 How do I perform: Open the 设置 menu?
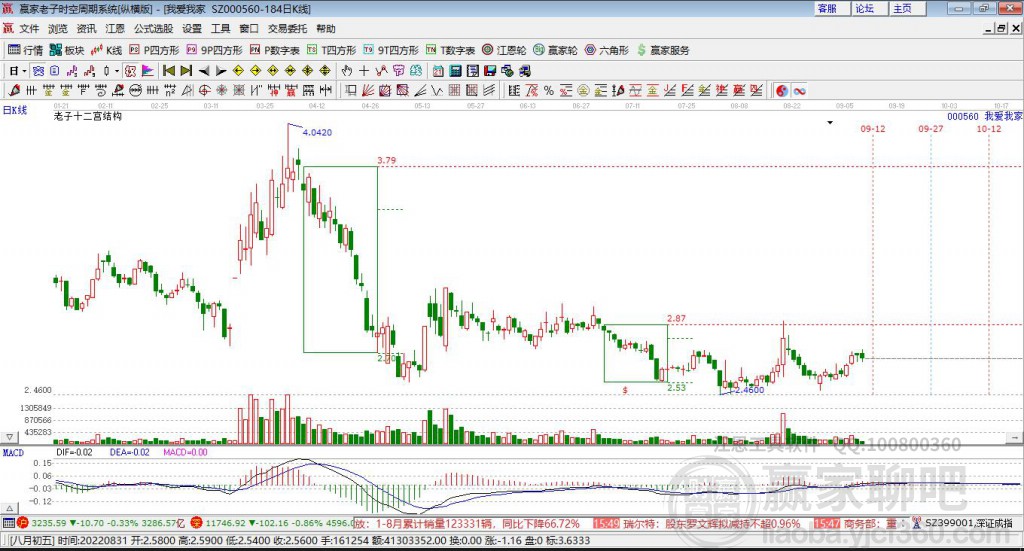coord(192,29)
